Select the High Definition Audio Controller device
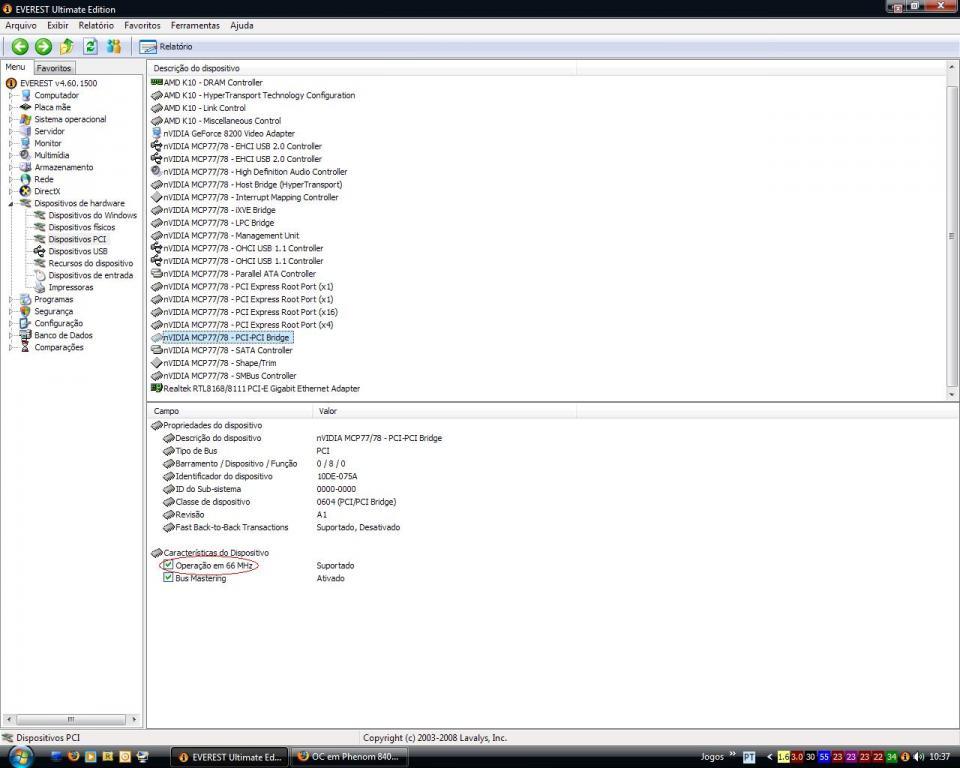Viewport: 960px width, 768px height. click(255, 172)
